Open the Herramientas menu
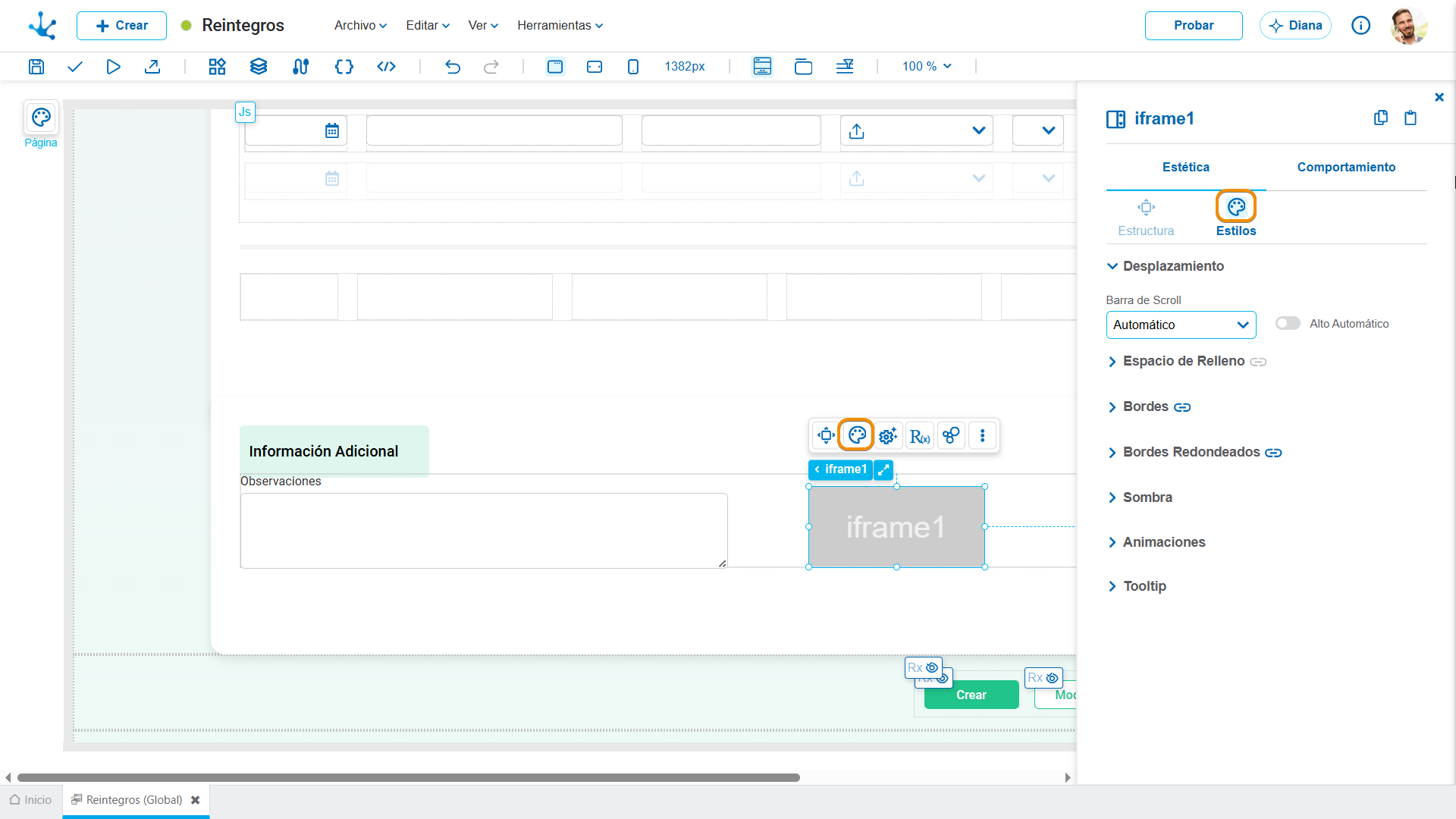 (x=560, y=26)
